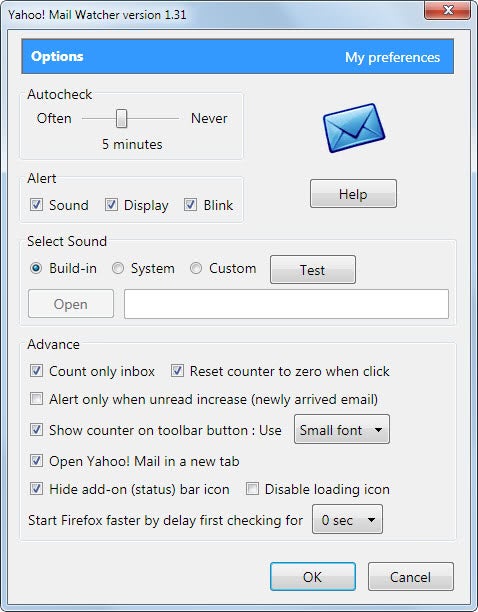This screenshot has width=478, height=612.
Task: Click the Test sound button
Action: coord(313,269)
